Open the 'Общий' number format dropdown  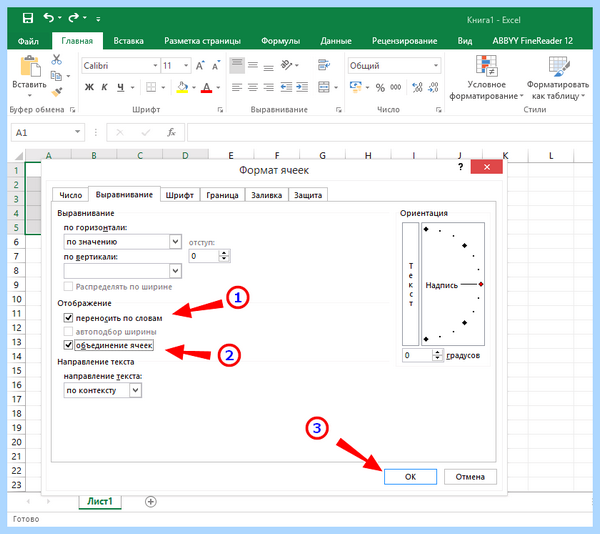tap(435, 66)
